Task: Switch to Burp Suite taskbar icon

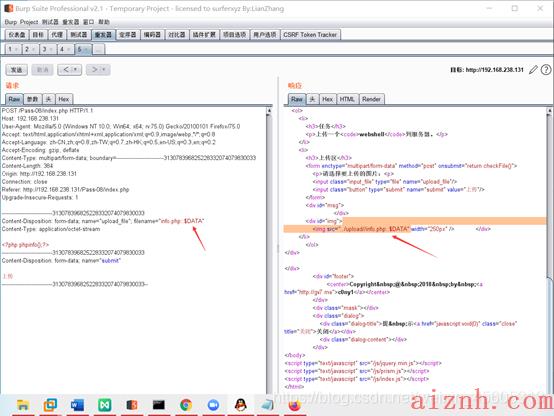Action: pos(132,405)
